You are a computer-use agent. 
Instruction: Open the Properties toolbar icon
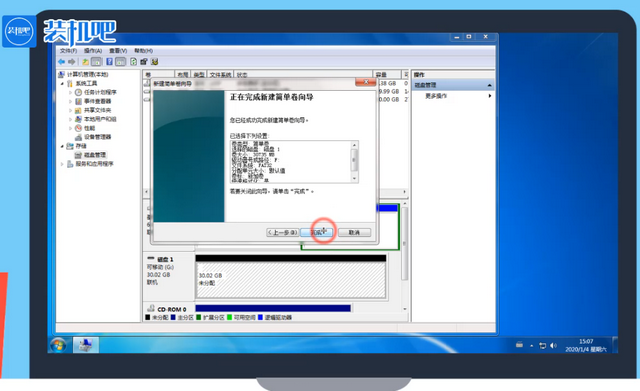(x=144, y=62)
